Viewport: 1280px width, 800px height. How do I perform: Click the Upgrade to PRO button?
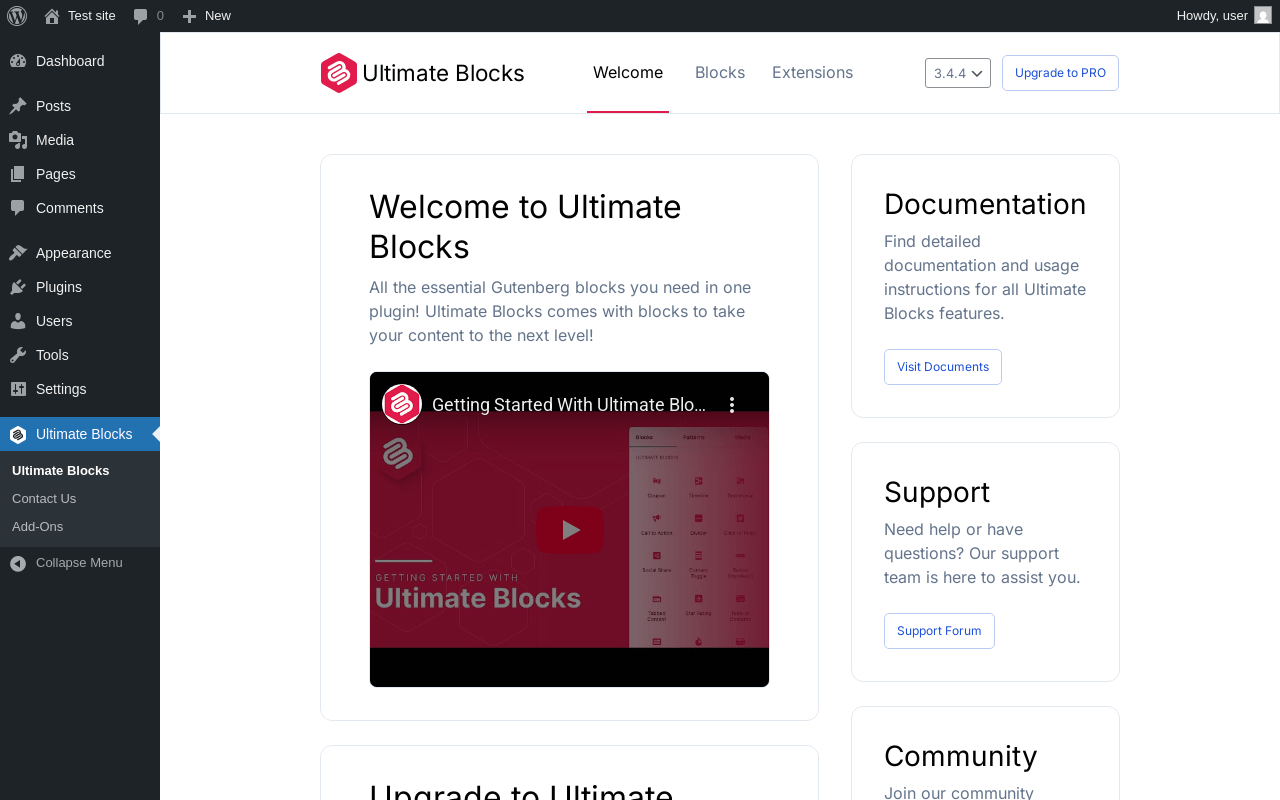pos(1060,73)
